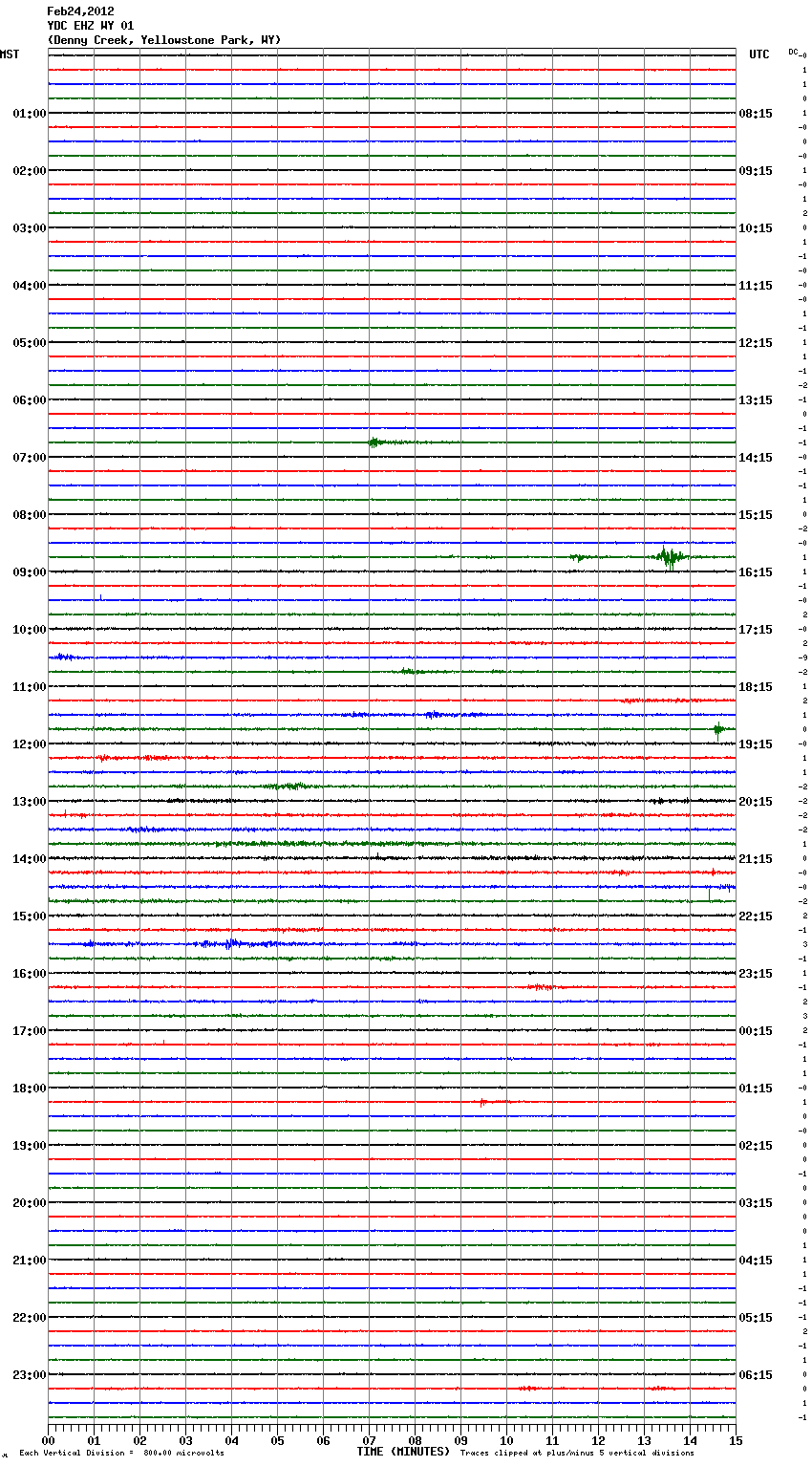The width and height of the screenshot is (812, 1466).
Task: Click the 12:15 UTC time label
Action: [756, 343]
